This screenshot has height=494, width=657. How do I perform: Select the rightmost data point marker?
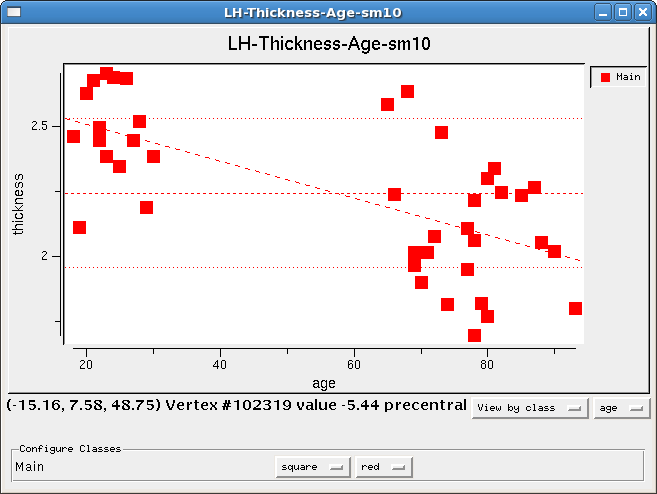click(575, 308)
